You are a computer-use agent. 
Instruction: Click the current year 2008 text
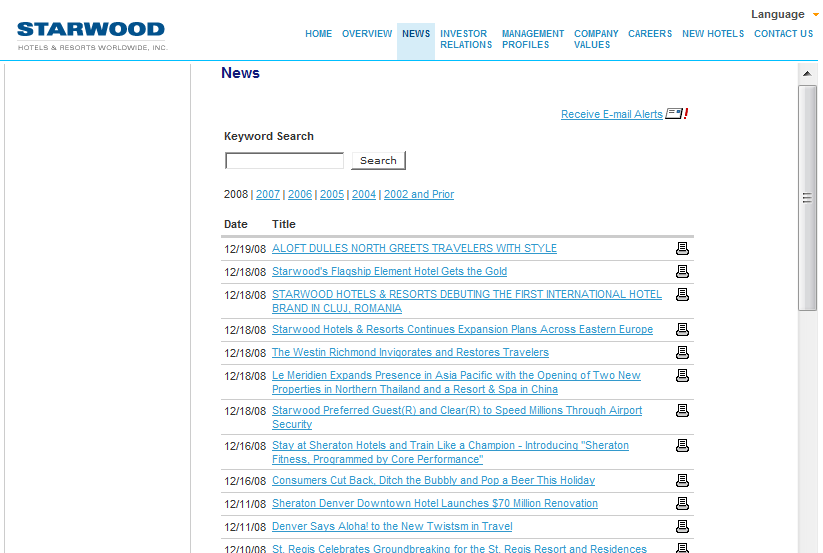point(236,195)
